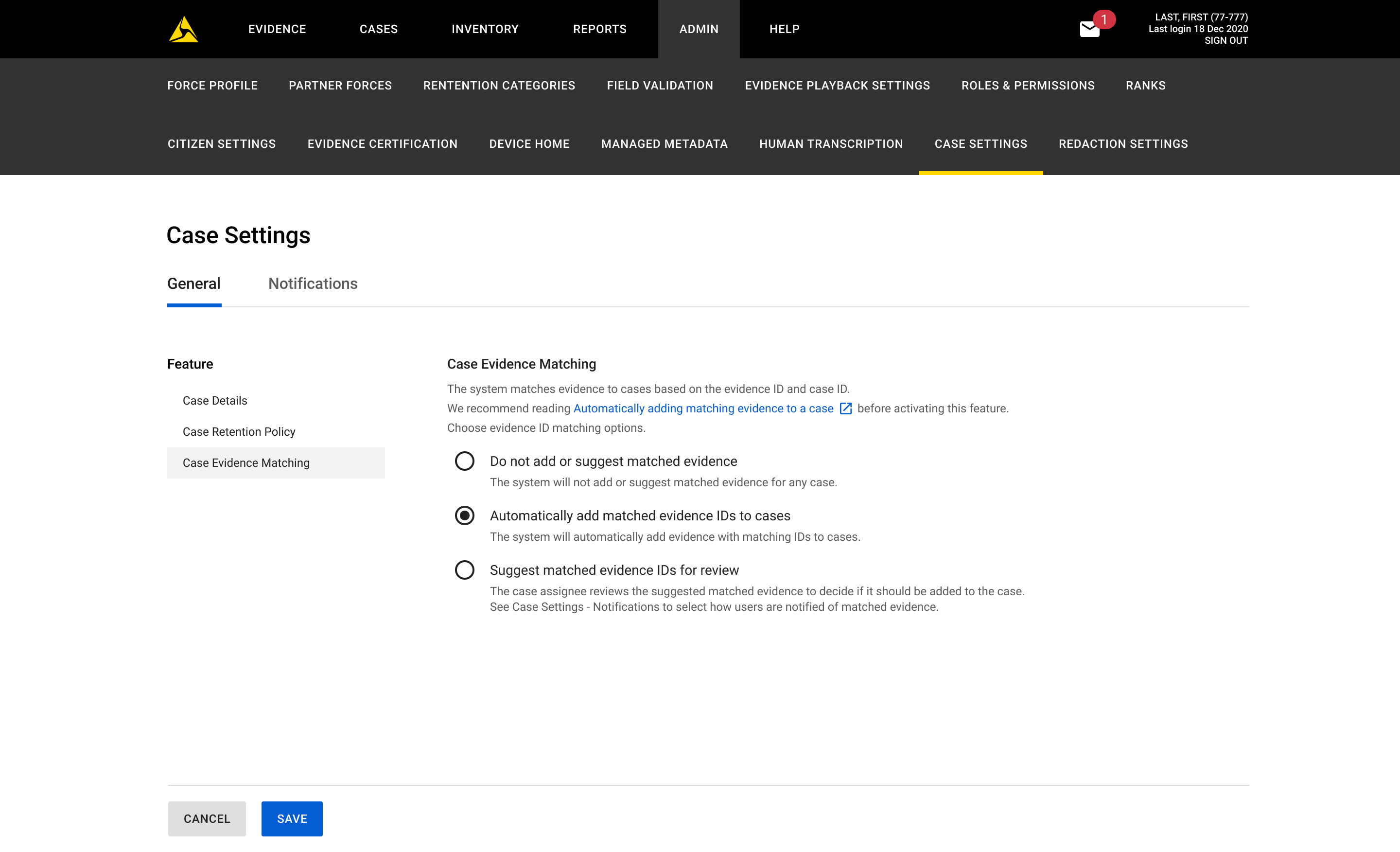
Task: Select 'Automatically add matched evidence IDs' radio
Action: point(464,515)
